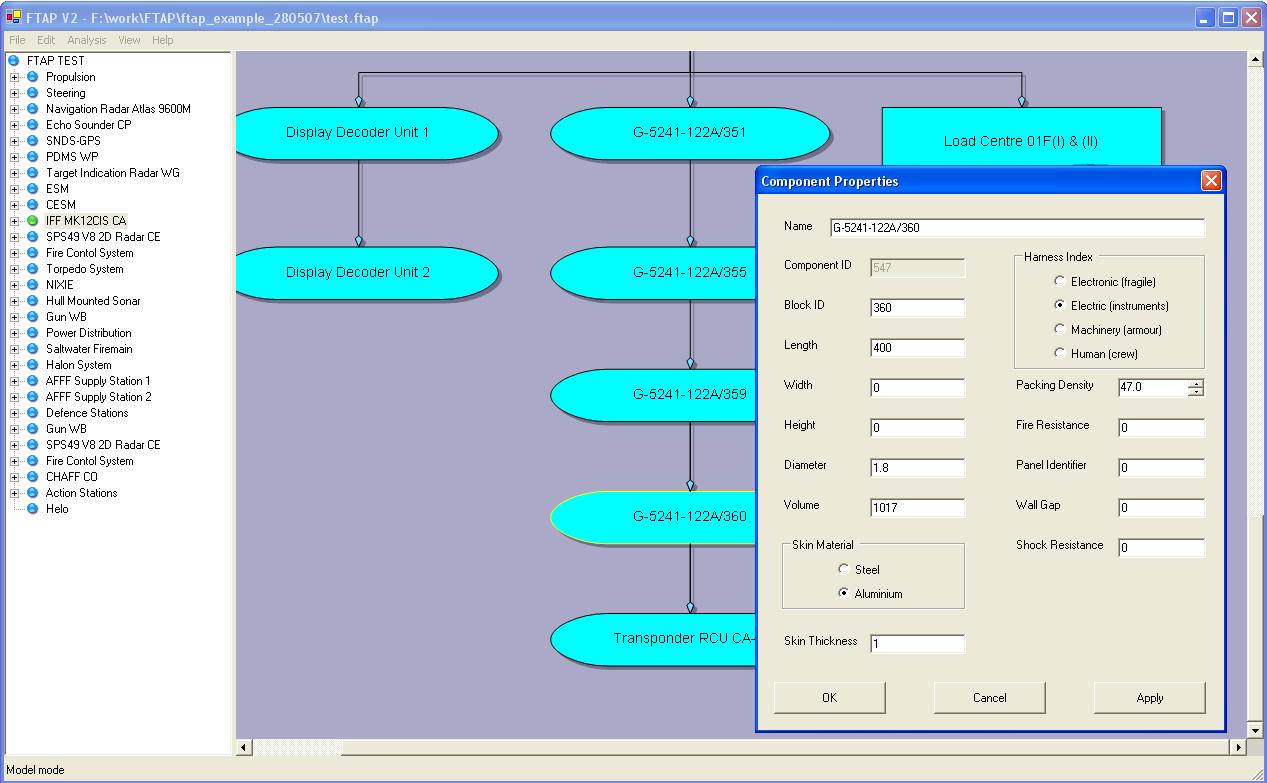Click the Apply button

point(1149,698)
